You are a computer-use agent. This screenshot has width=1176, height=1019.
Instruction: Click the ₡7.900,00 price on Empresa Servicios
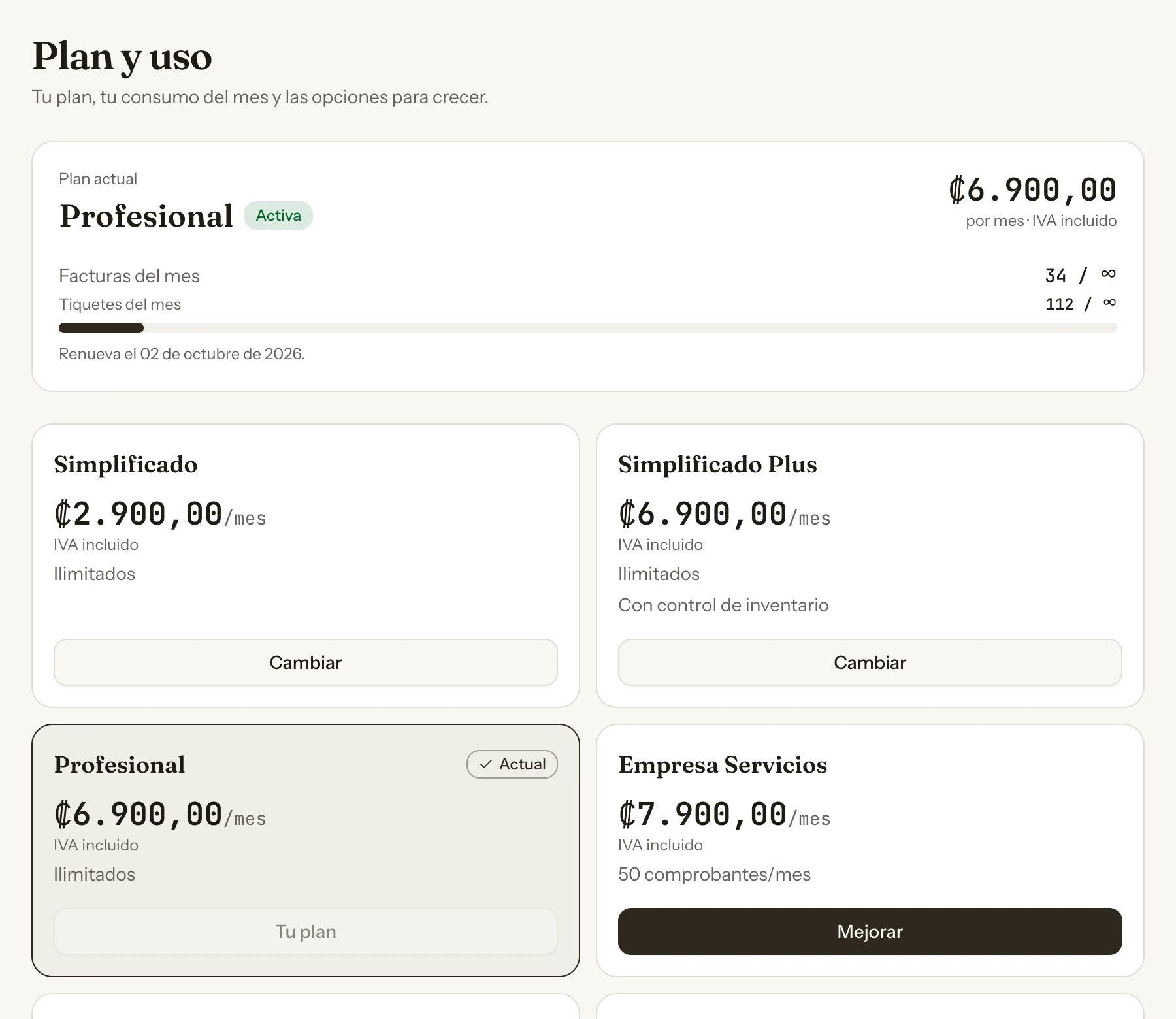[x=703, y=815]
